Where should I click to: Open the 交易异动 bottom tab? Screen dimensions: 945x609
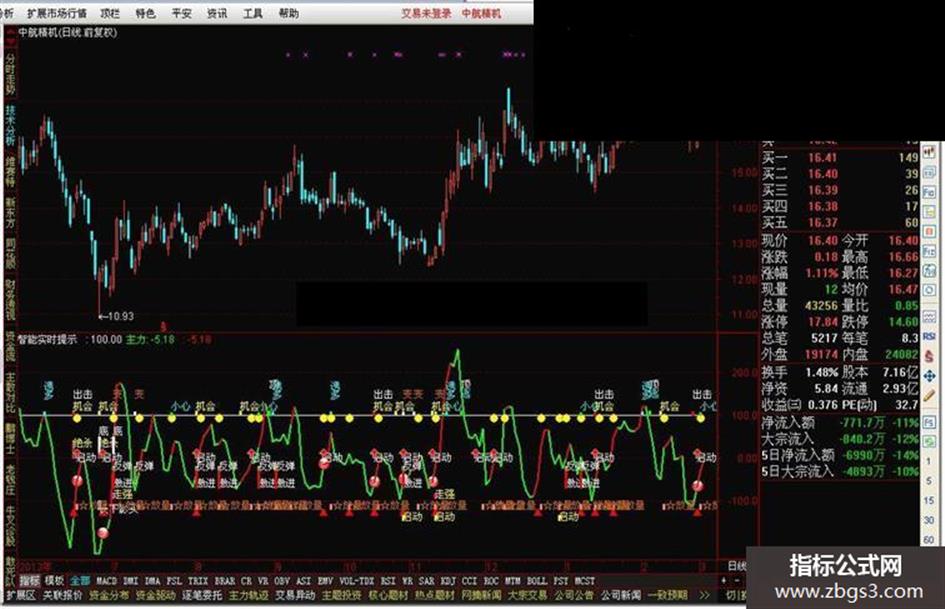click(x=295, y=595)
